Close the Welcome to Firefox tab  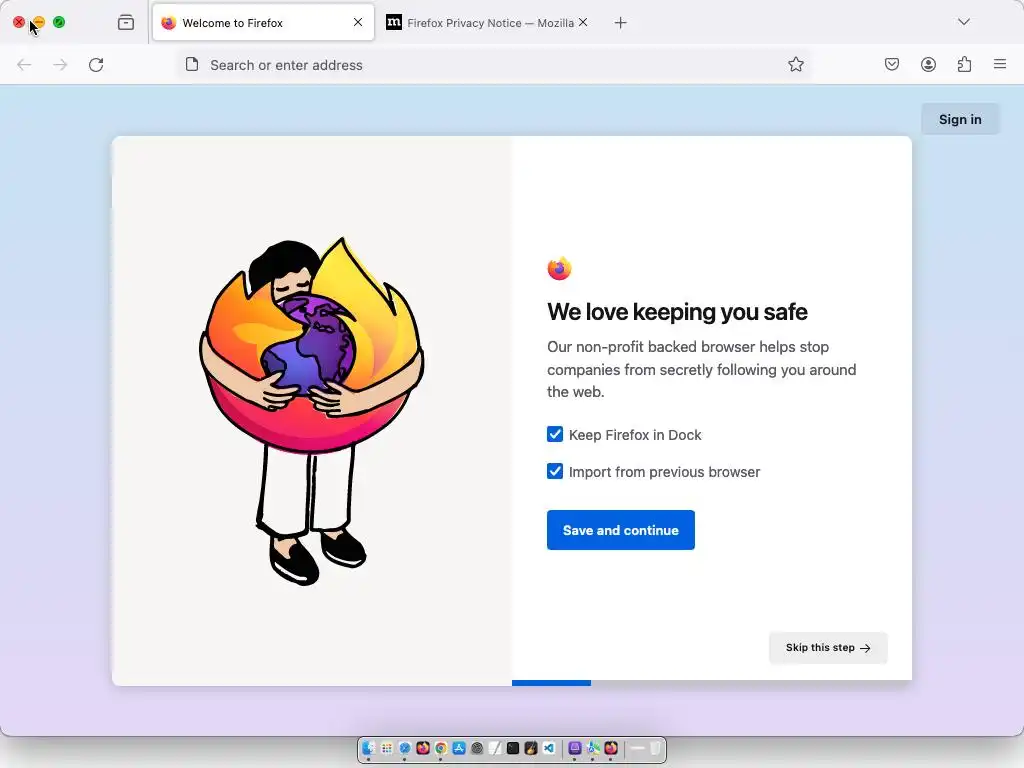(358, 22)
